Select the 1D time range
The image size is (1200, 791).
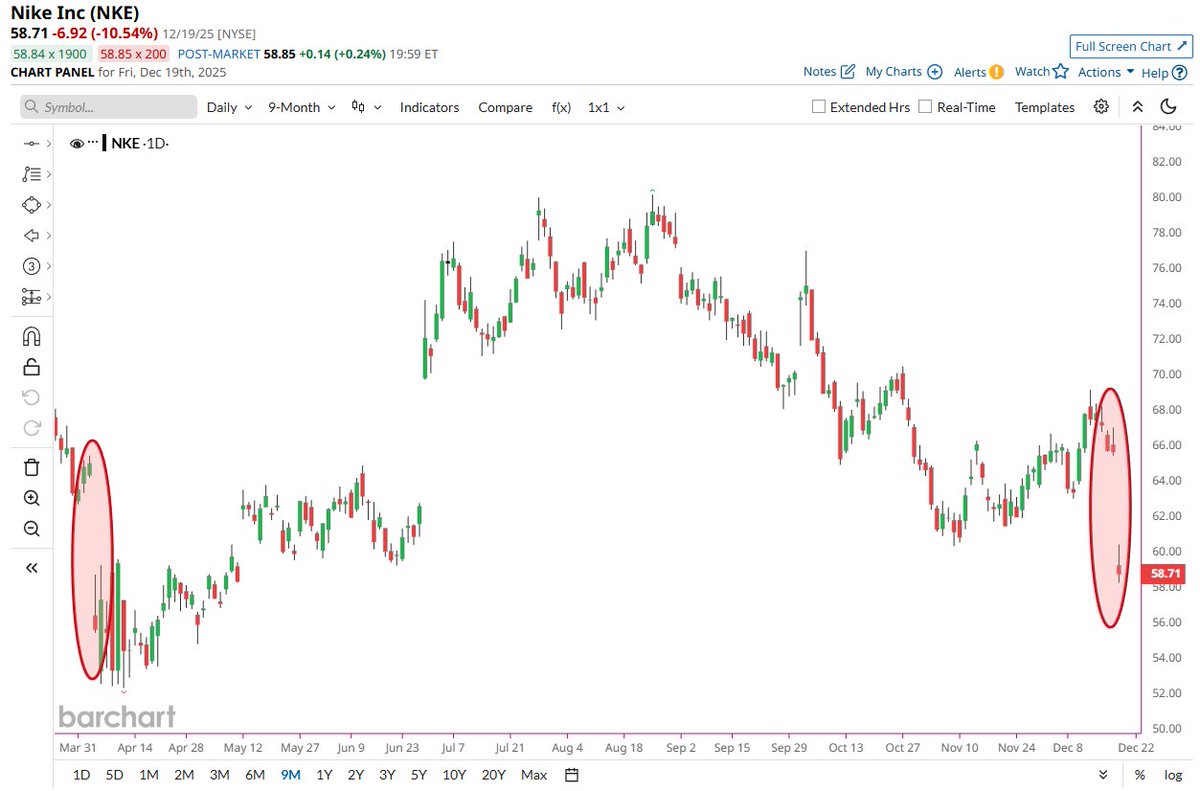(x=82, y=775)
